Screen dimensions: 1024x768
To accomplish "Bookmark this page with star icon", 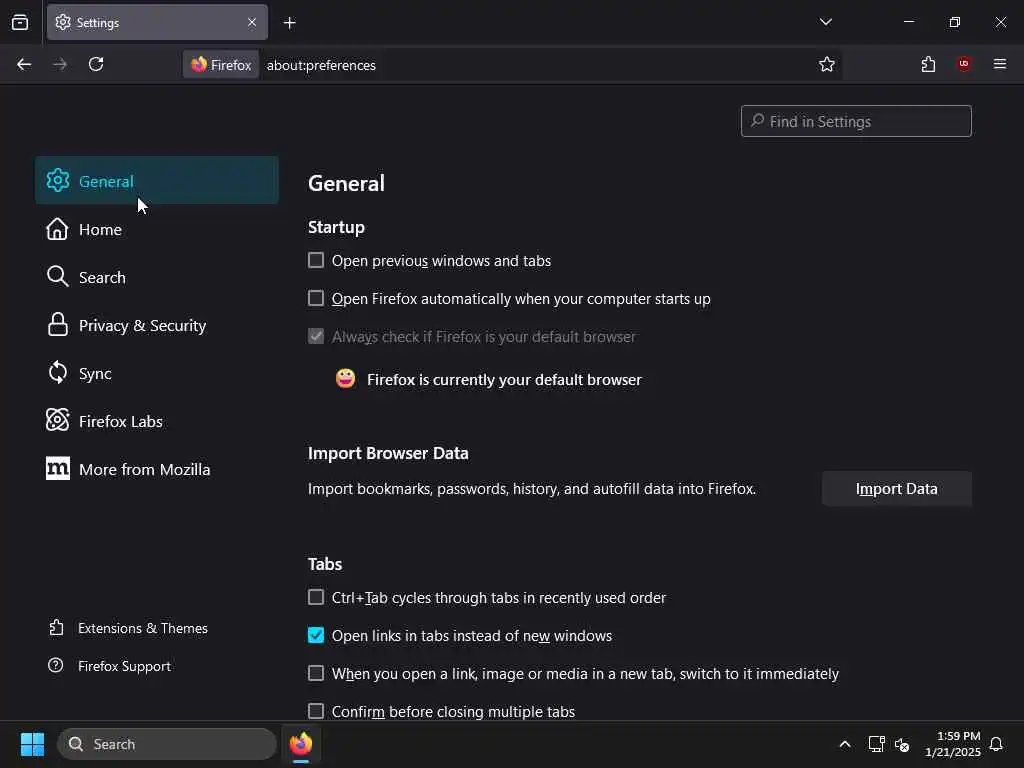I will point(827,64).
